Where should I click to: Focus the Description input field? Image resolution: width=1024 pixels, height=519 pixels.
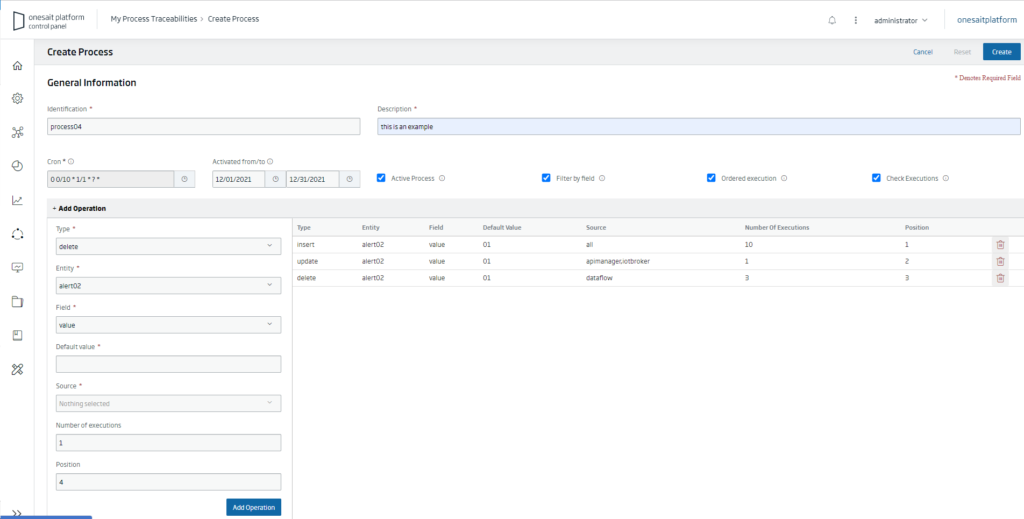pos(699,127)
